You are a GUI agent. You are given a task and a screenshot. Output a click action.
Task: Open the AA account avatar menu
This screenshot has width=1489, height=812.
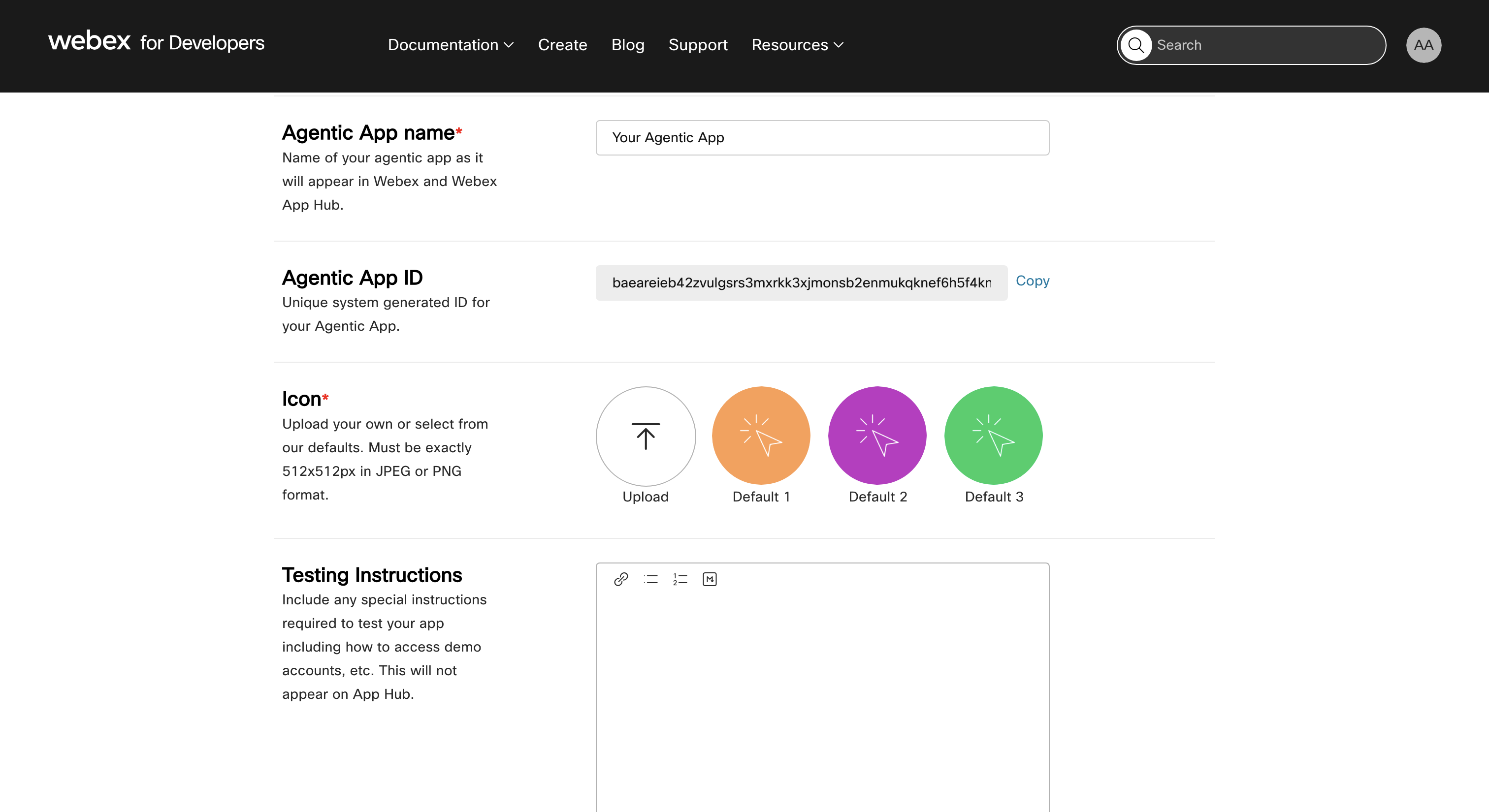(1423, 44)
